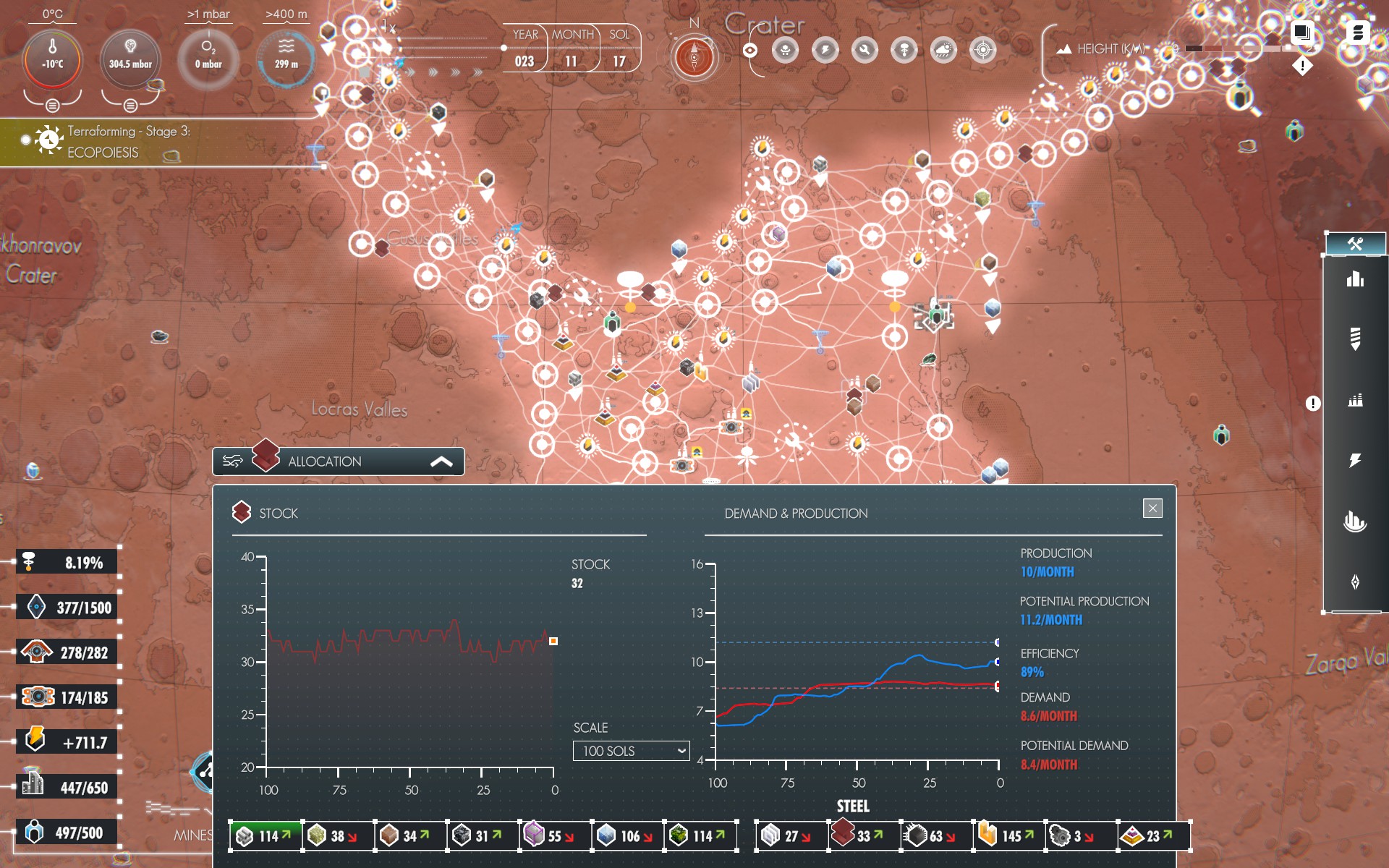Expand the temperature gauge details menu

click(52, 106)
